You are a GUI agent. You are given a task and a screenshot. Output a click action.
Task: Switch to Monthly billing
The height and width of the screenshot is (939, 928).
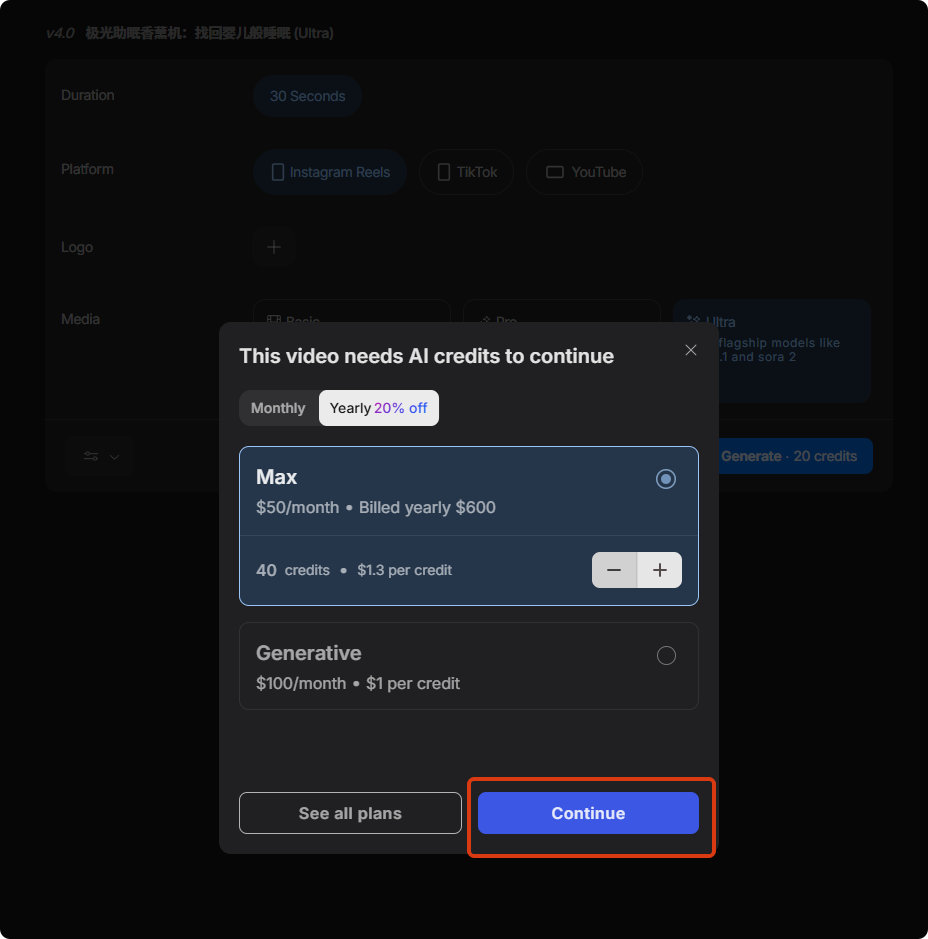(278, 408)
